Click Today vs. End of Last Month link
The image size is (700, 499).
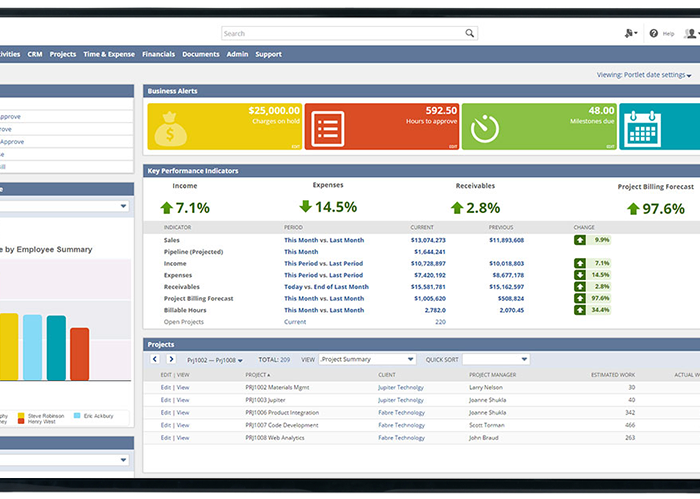pos(326,287)
